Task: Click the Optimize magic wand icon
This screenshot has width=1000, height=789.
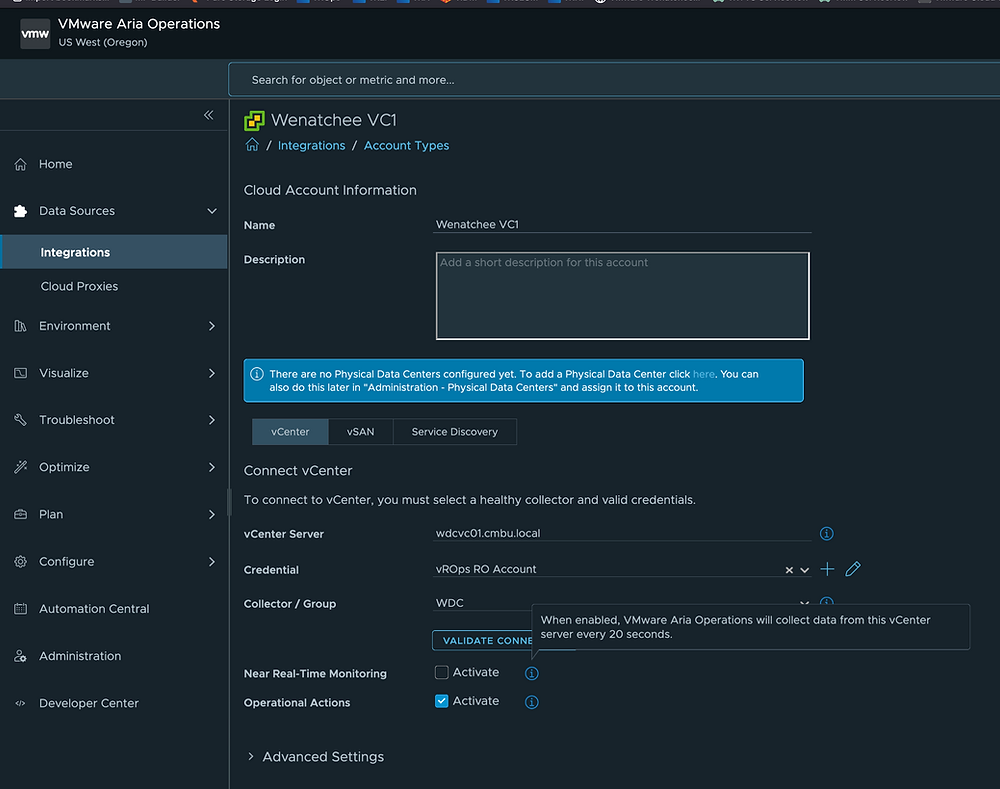Action: (20, 467)
